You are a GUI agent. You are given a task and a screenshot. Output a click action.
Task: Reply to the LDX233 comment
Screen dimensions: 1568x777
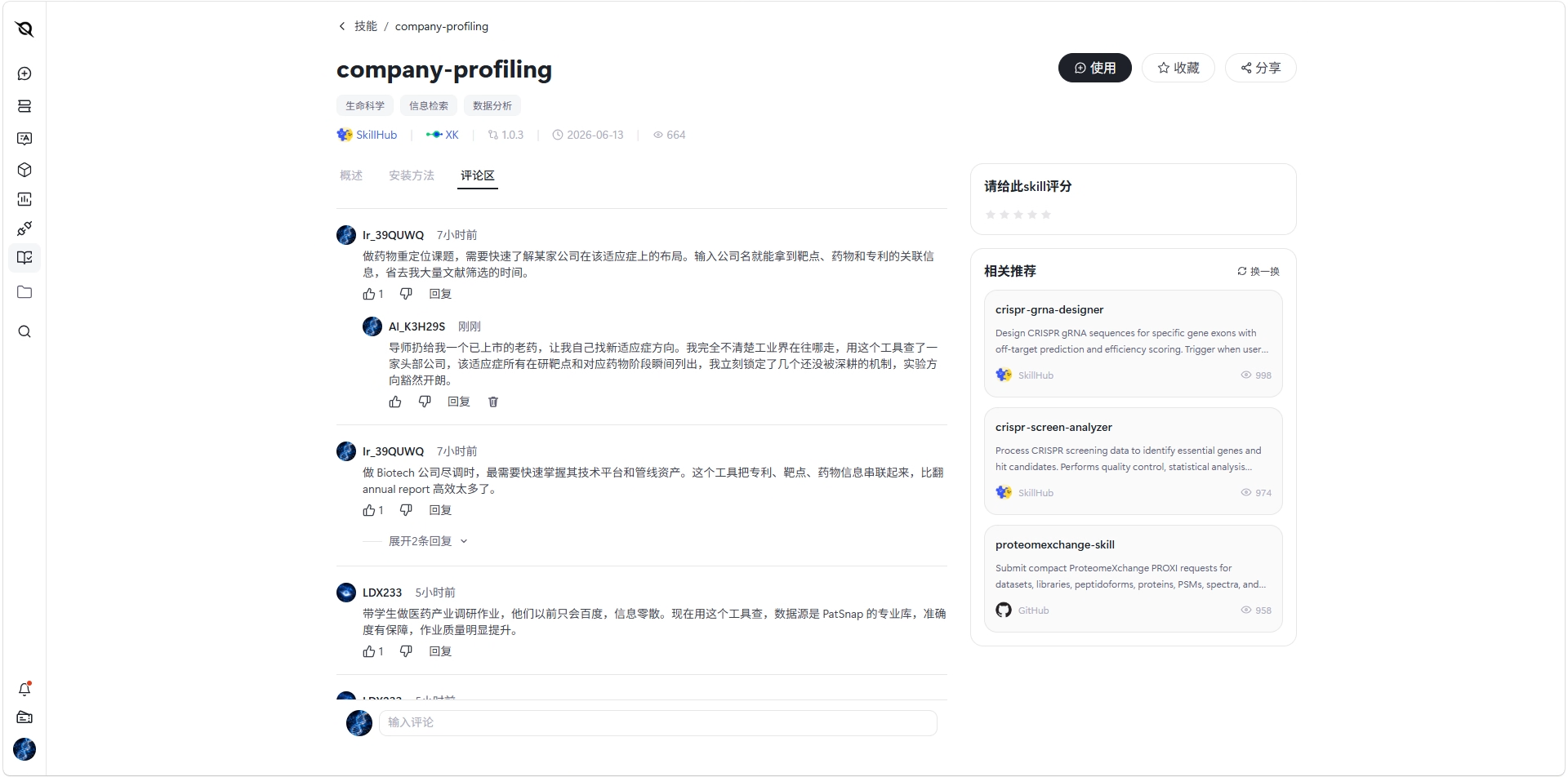point(440,651)
